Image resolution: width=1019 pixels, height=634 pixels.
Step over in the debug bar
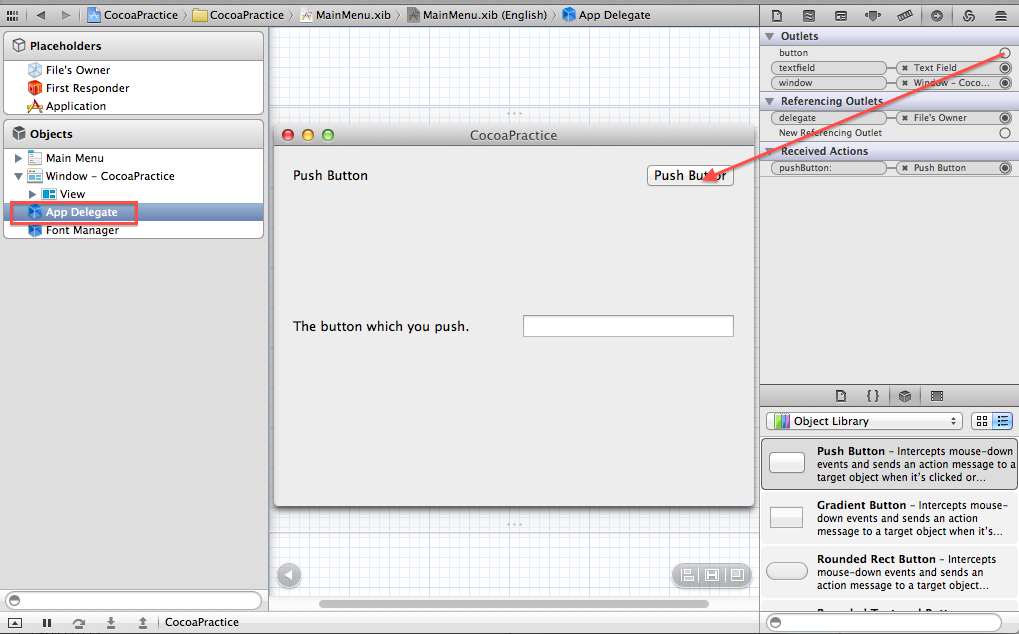pos(79,622)
